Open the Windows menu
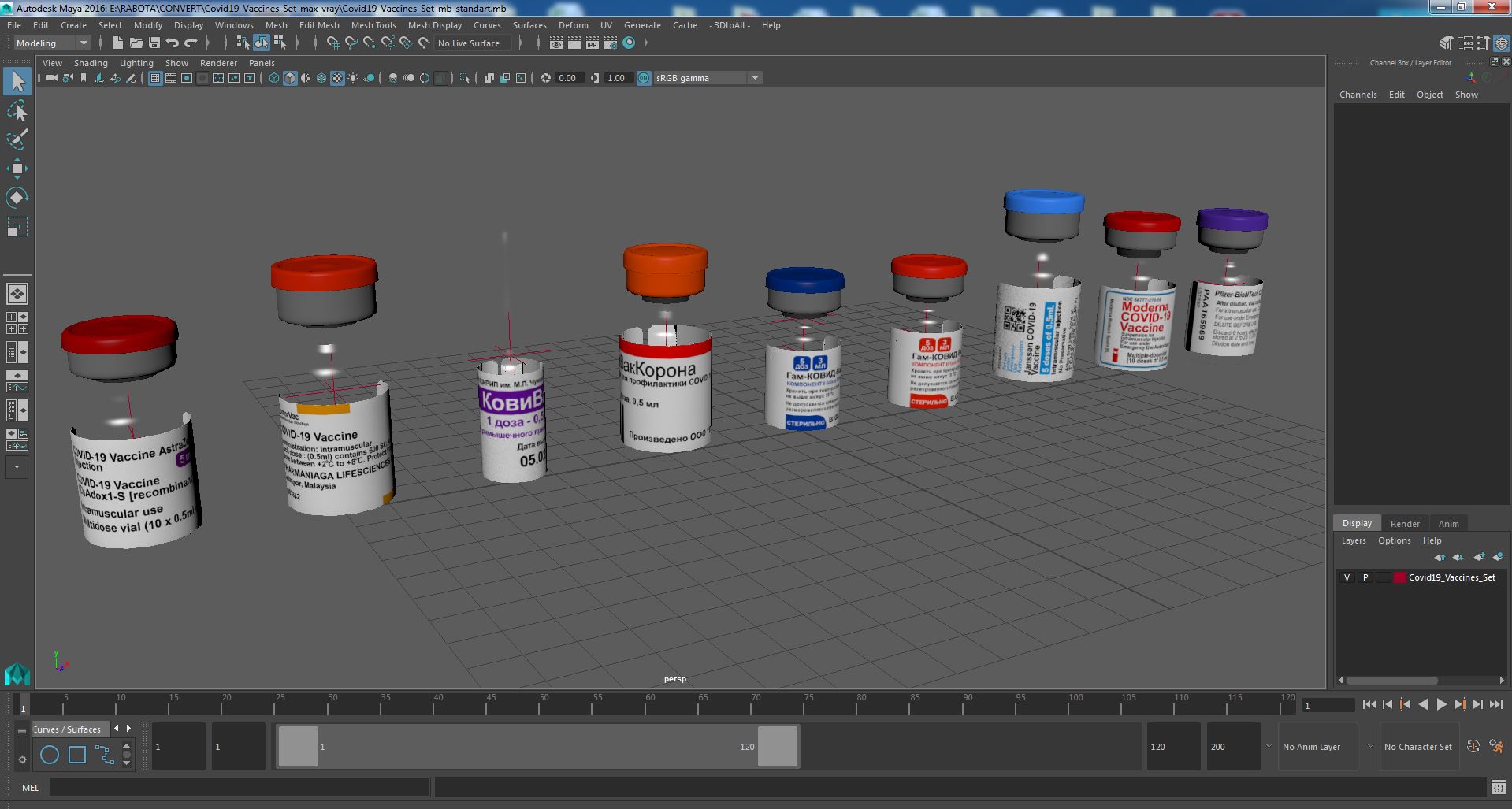1512x809 pixels. point(234,25)
